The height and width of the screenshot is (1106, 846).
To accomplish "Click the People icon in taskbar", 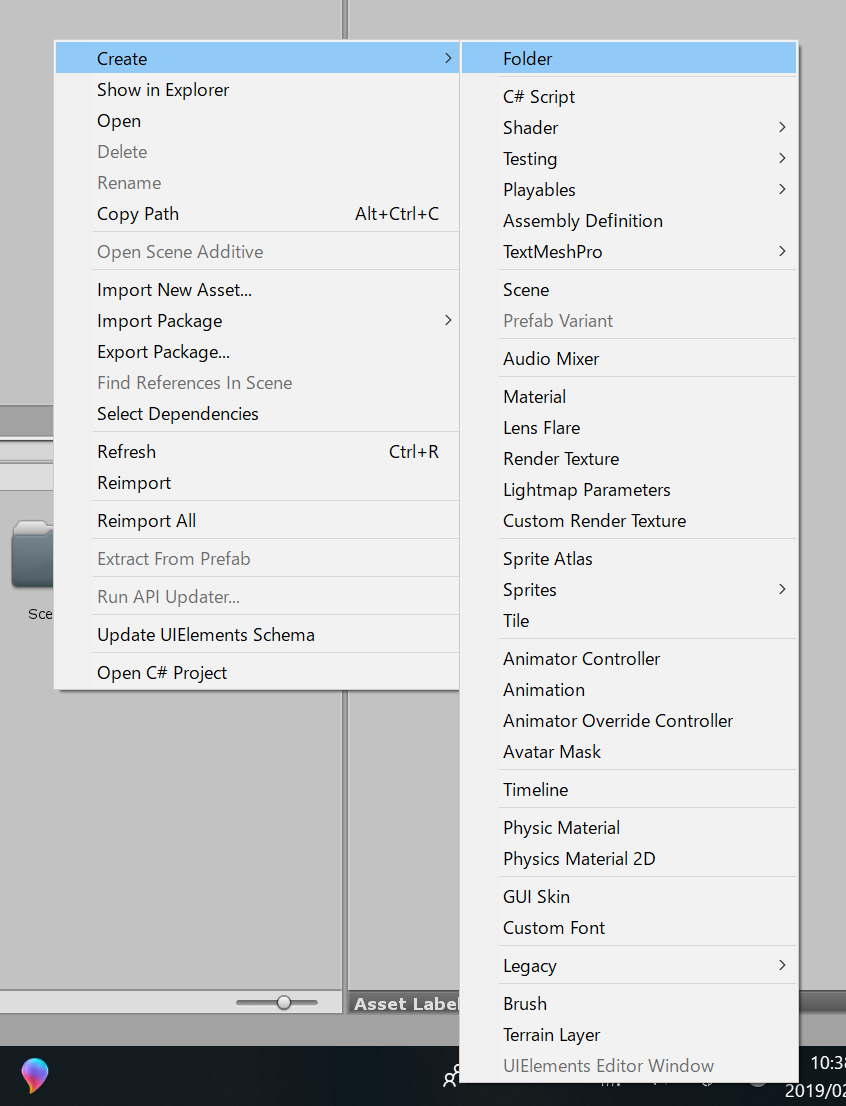I will pyautogui.click(x=452, y=1076).
